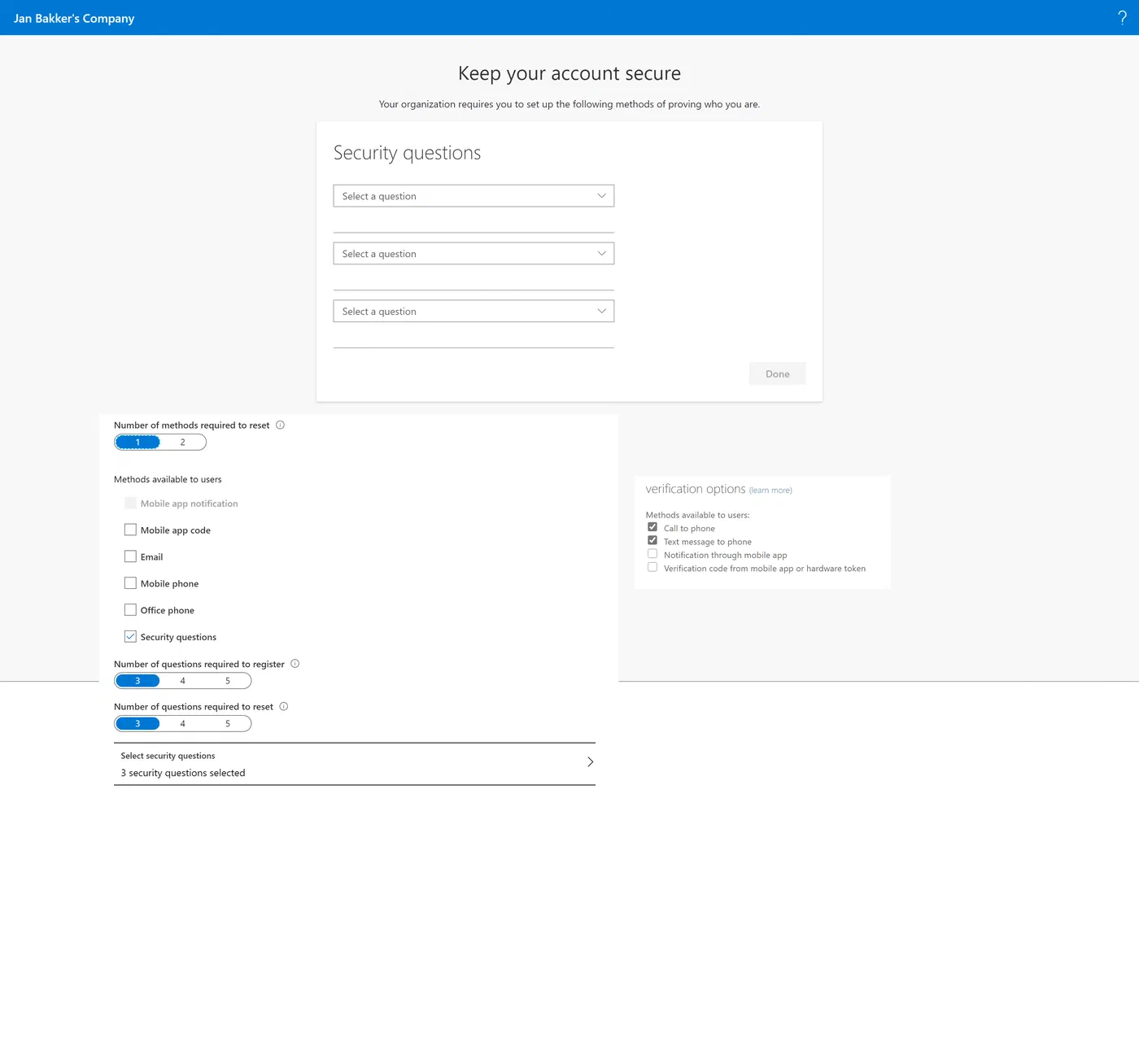1139x1064 pixels.
Task: Click the answer field under second question
Action: [x=473, y=281]
